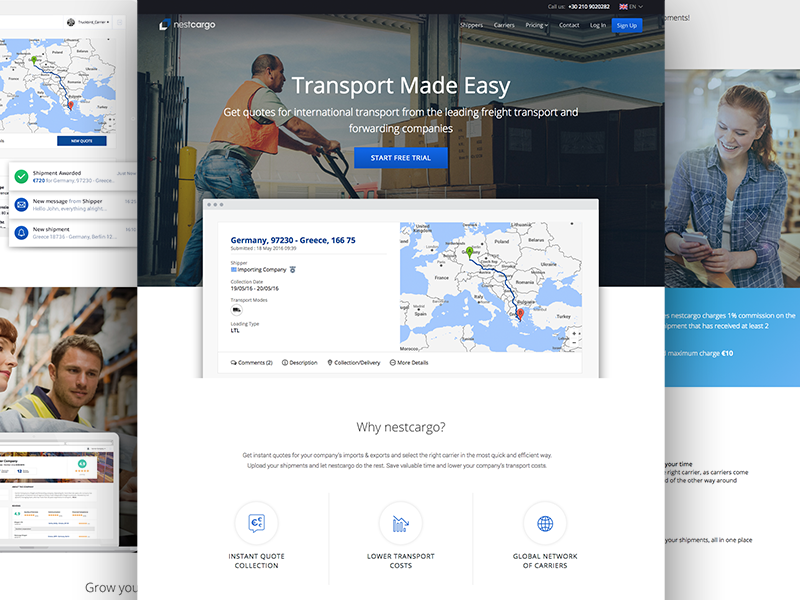Click the green marker on left window map

(34, 60)
